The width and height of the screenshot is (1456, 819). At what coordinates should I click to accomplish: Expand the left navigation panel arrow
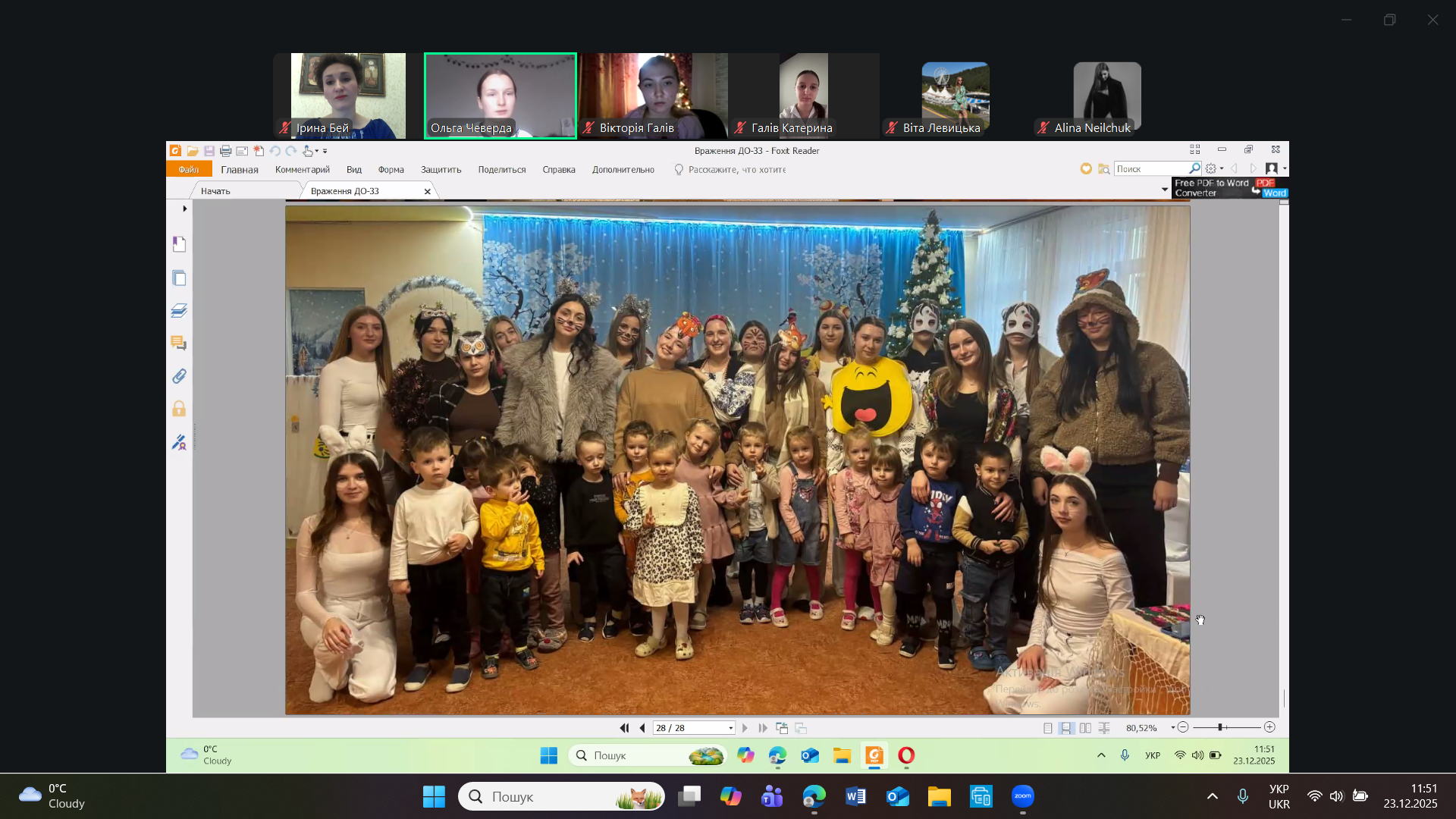click(x=184, y=209)
